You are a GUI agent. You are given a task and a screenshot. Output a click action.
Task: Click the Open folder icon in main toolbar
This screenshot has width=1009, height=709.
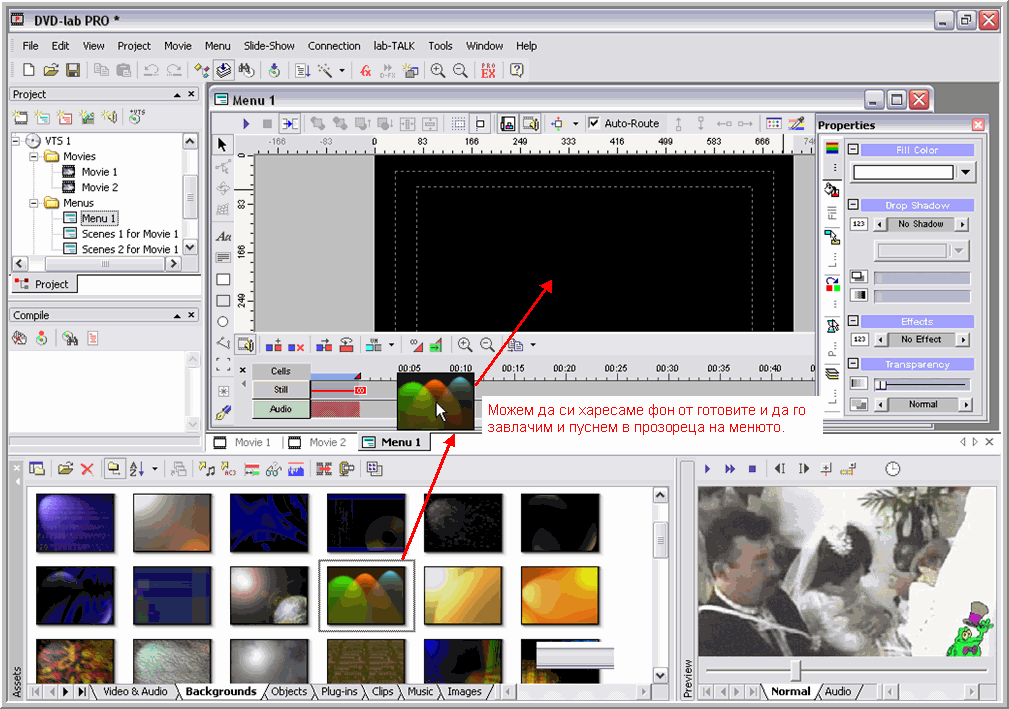(x=51, y=70)
